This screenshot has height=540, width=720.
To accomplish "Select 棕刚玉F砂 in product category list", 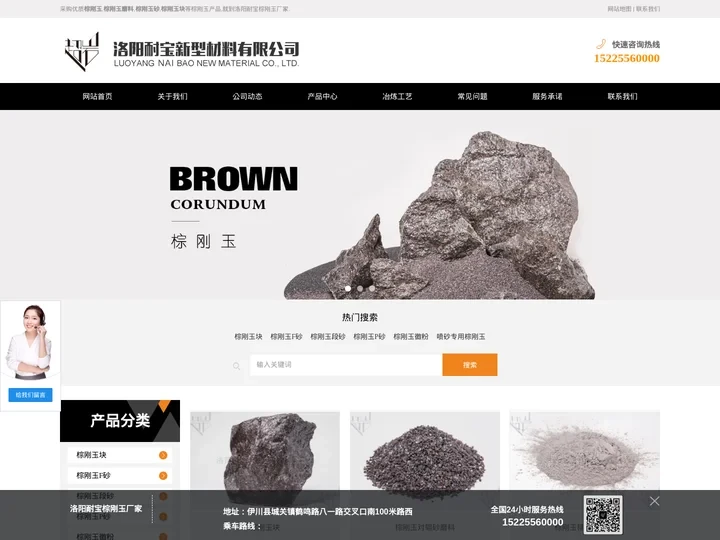I will click(x=120, y=476).
